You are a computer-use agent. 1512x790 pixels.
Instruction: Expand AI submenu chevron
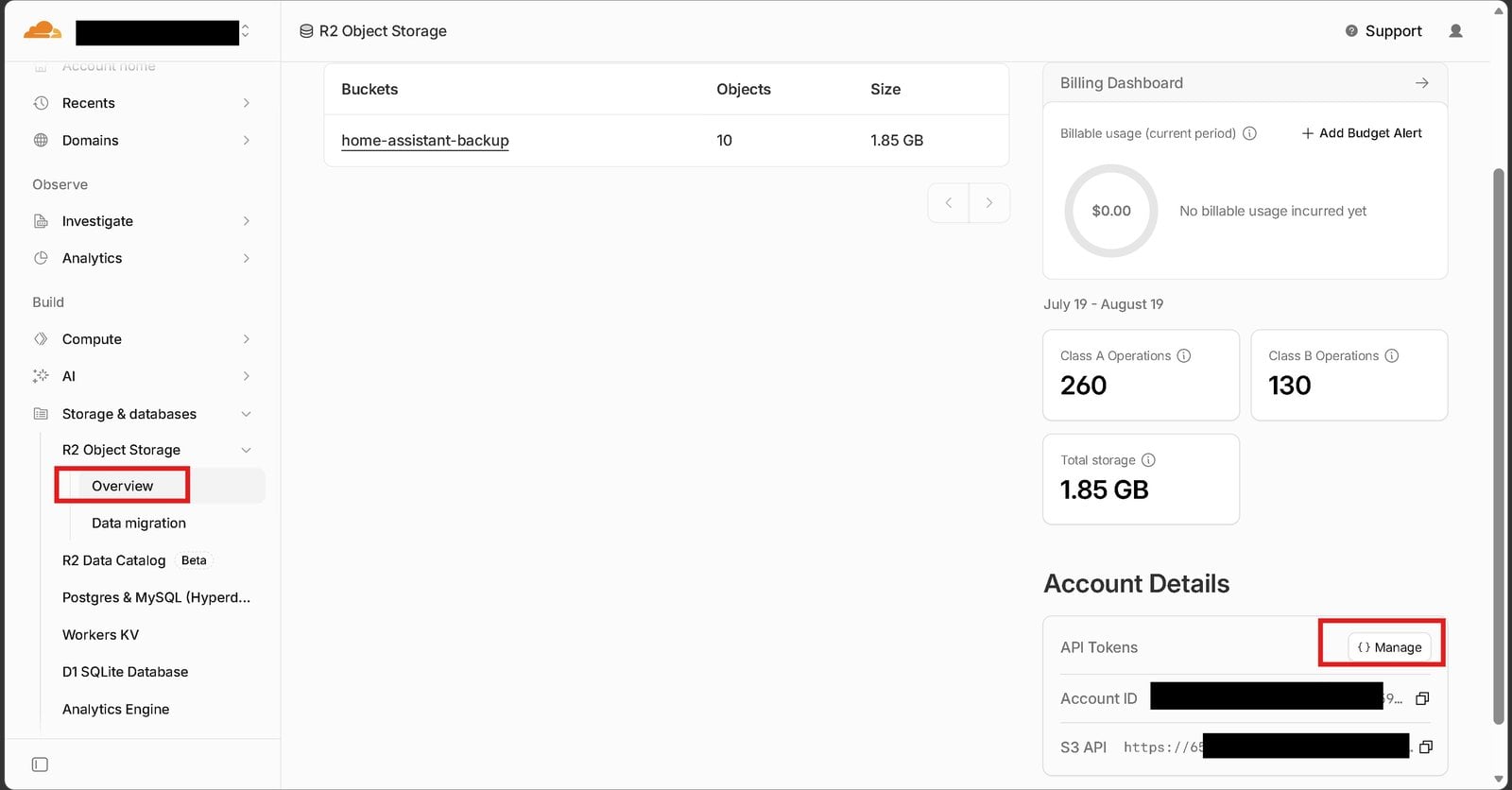coord(247,376)
